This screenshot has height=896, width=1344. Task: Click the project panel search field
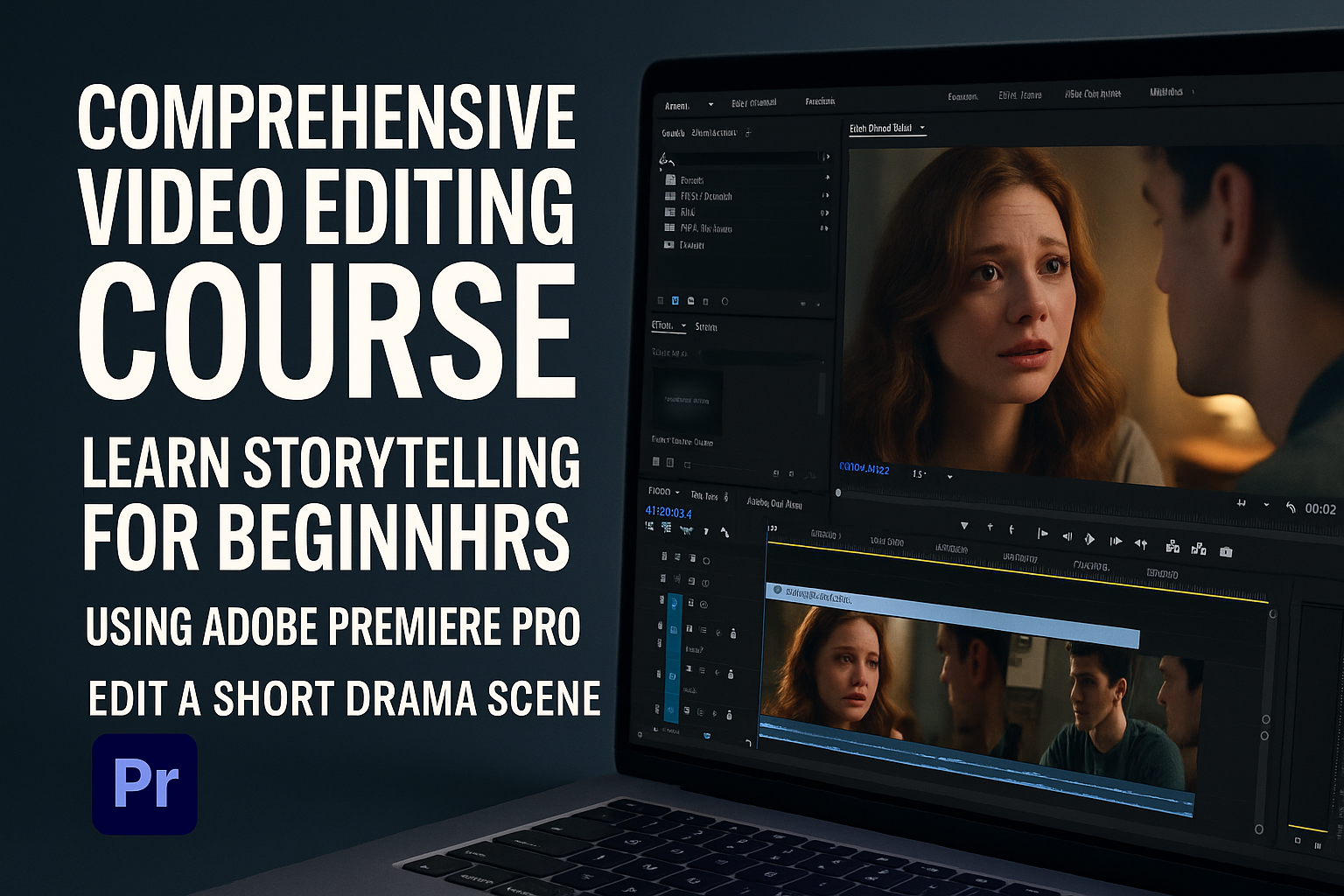click(751, 158)
